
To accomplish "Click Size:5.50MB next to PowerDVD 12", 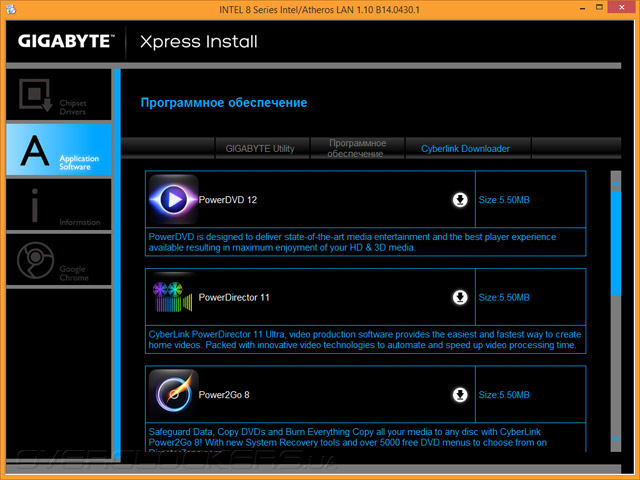I will [504, 200].
